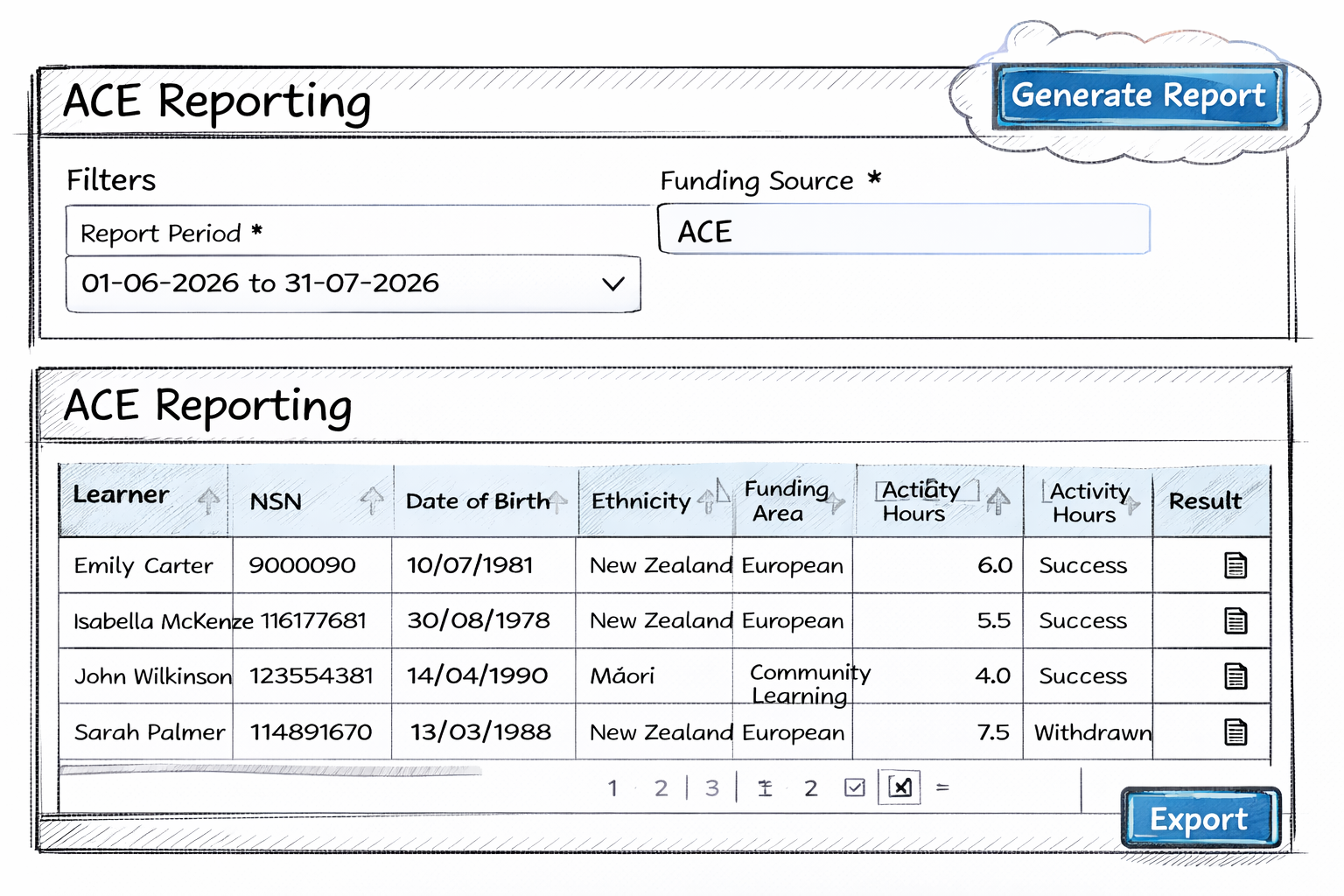This screenshot has width=1344, height=896.
Task: Click the 5.5 activity hours value
Action: (994, 621)
